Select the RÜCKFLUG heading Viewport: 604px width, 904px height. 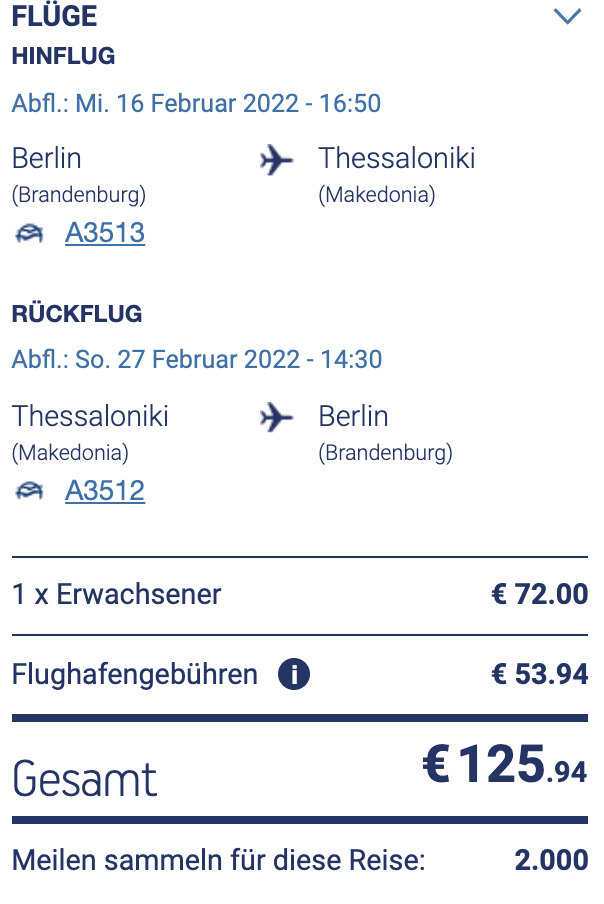[x=77, y=314]
